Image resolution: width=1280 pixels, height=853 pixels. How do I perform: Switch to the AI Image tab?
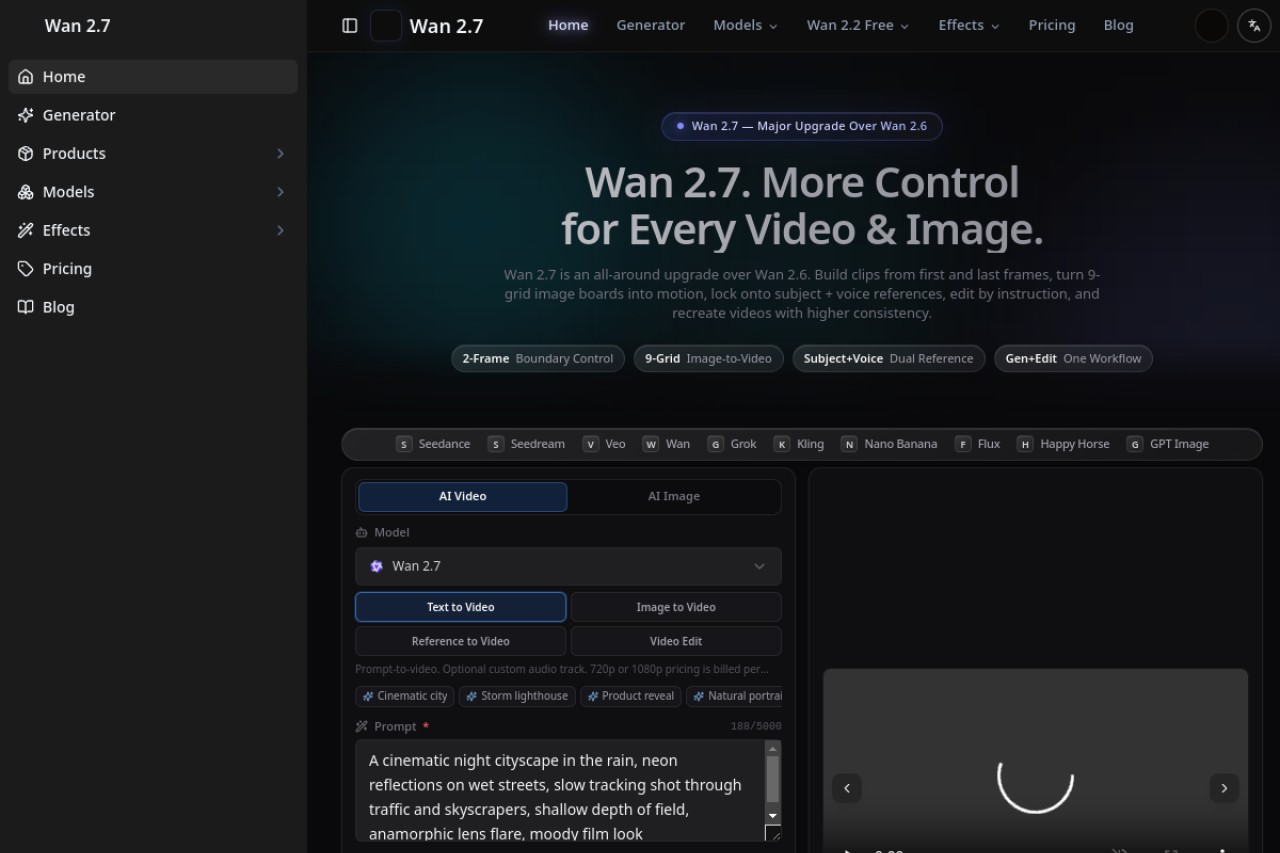click(x=674, y=497)
